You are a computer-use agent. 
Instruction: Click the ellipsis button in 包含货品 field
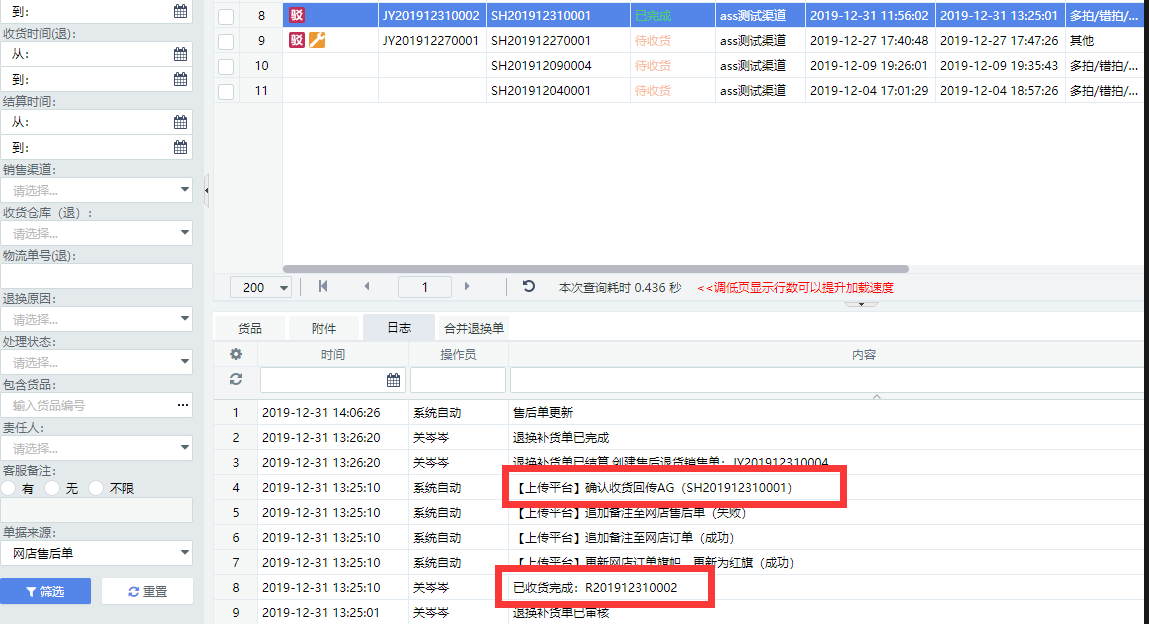click(183, 405)
